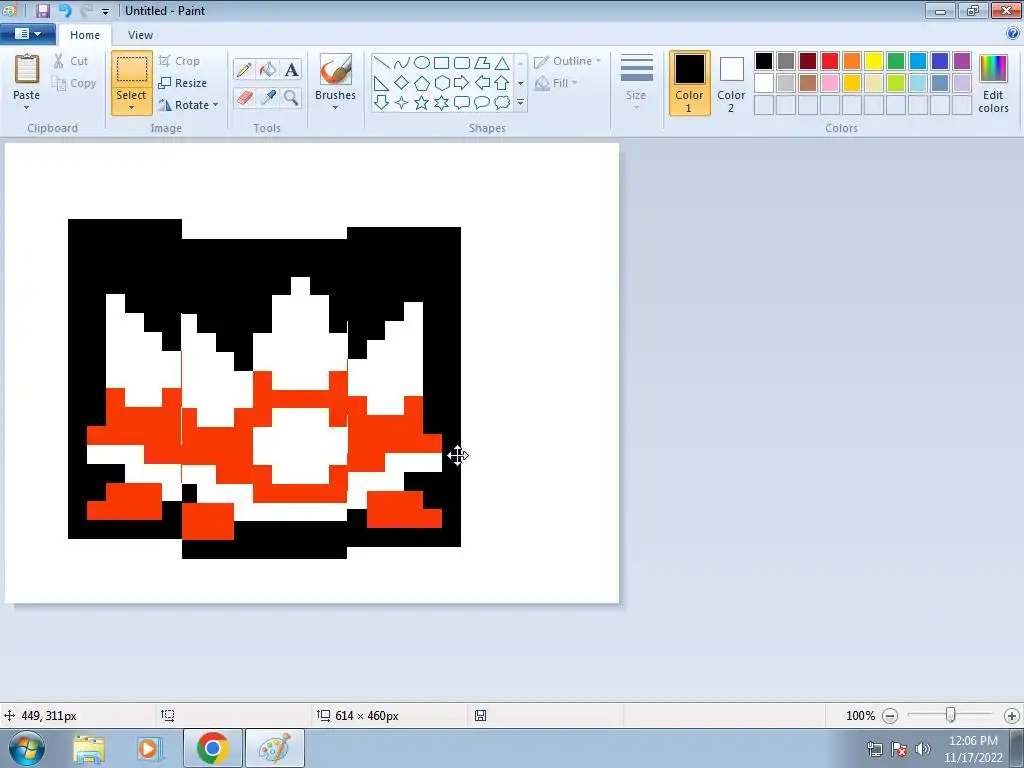Click the Undo arrow in title bar
Viewport: 1024px width, 768px height.
[x=65, y=10]
